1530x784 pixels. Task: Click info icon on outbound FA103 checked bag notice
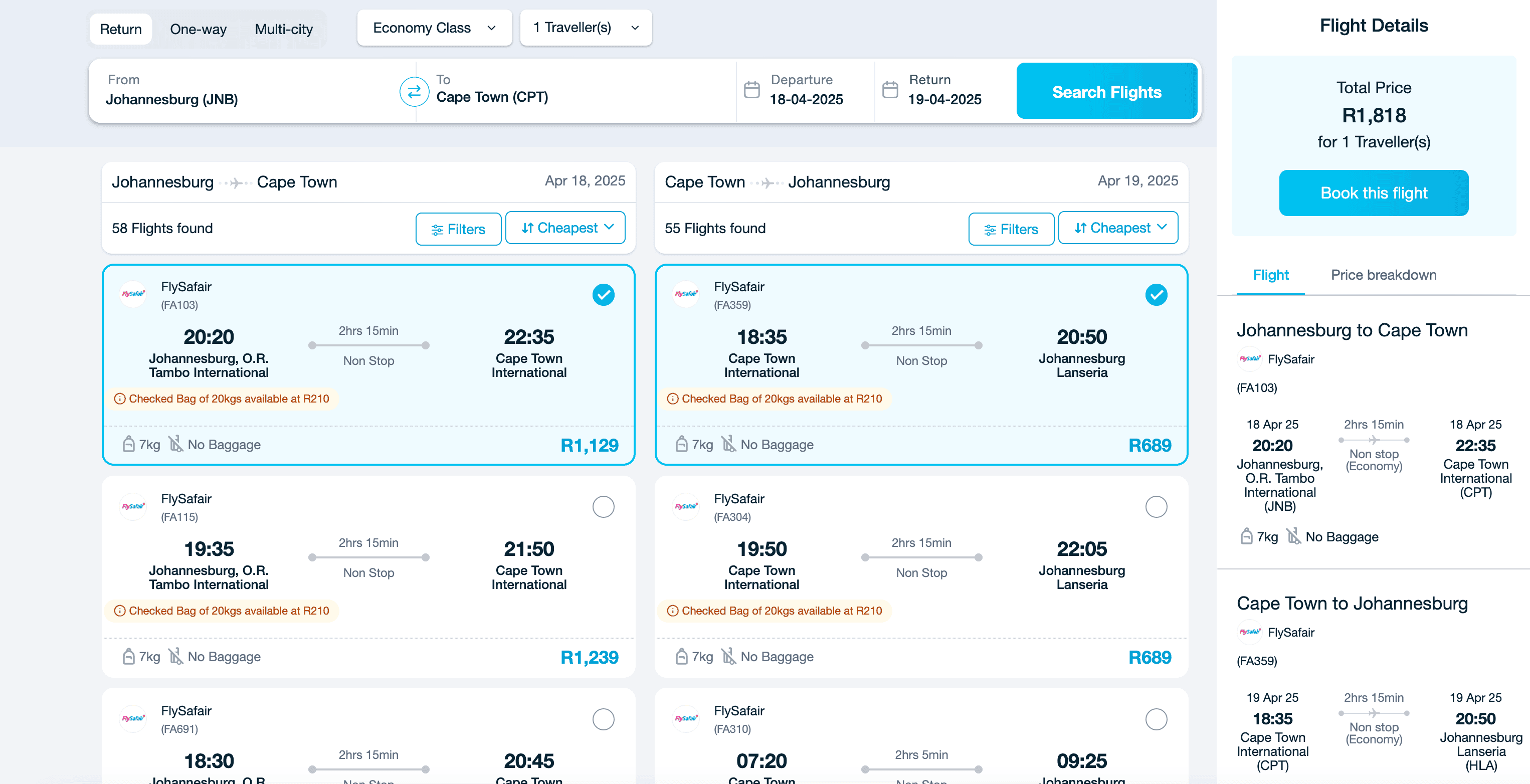pos(119,399)
